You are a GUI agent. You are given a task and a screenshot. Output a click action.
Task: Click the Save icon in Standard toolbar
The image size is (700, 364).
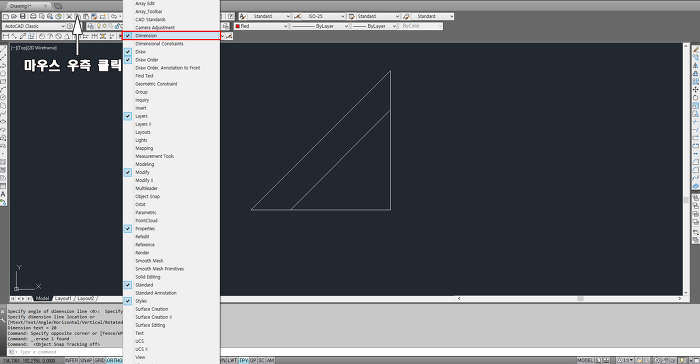[x=22, y=16]
